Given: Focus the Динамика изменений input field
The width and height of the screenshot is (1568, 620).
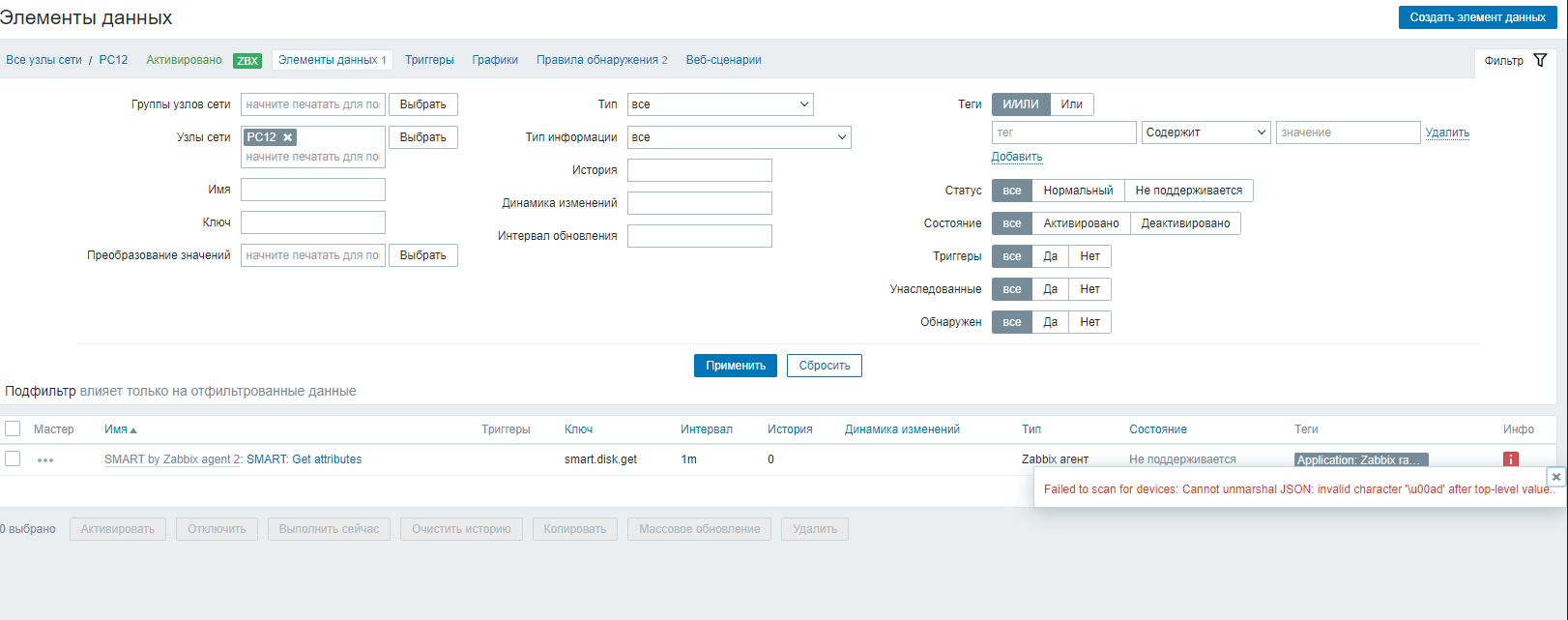Looking at the screenshot, I should pos(700,203).
